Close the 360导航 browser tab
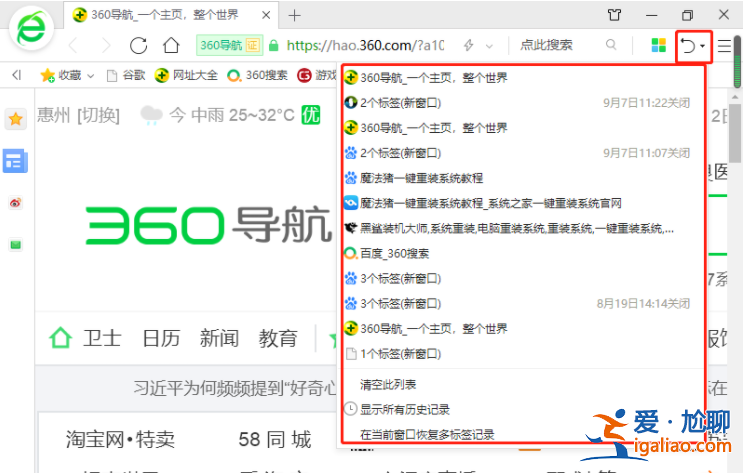Image resolution: width=744 pixels, height=473 pixels. click(x=266, y=15)
